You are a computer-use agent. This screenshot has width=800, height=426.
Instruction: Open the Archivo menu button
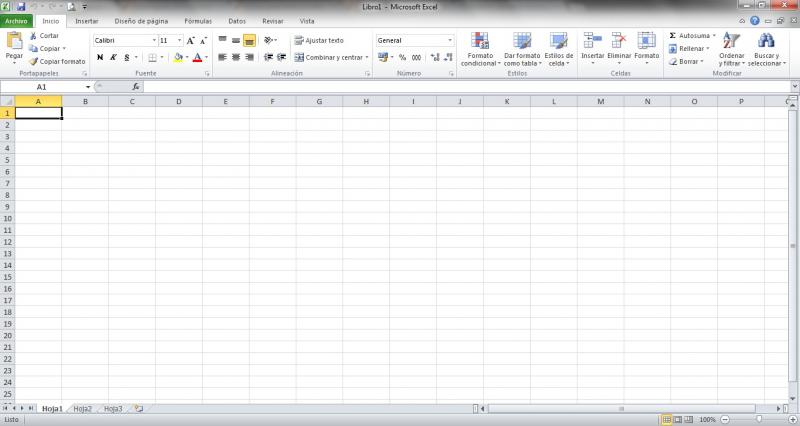[18, 20]
